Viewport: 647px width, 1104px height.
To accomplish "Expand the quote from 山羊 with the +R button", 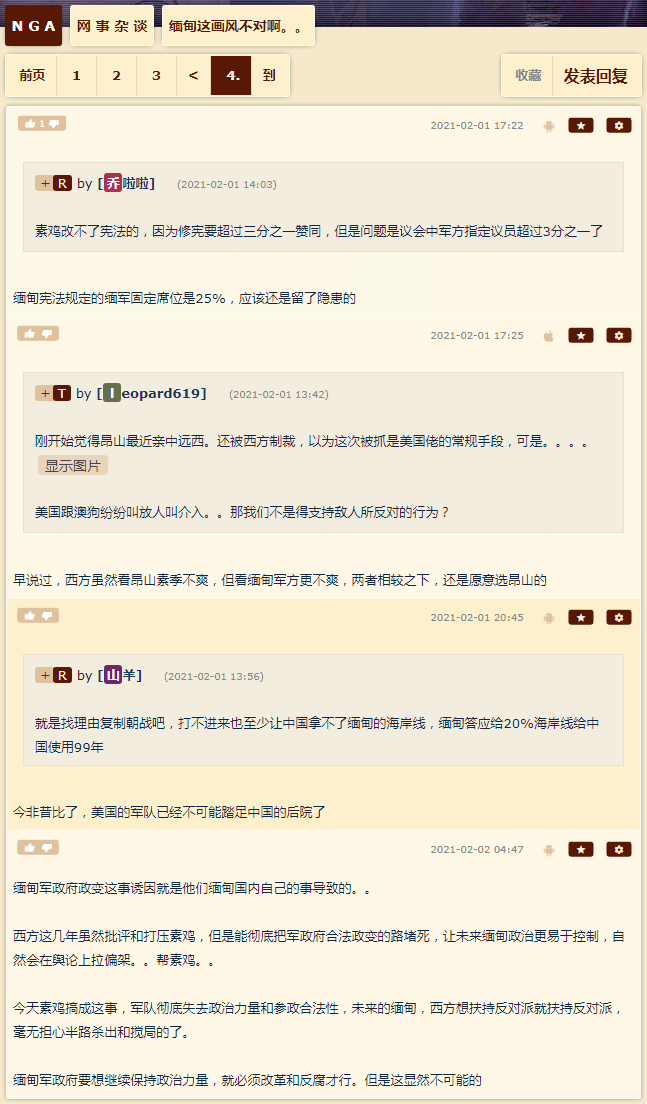I will pos(54,675).
